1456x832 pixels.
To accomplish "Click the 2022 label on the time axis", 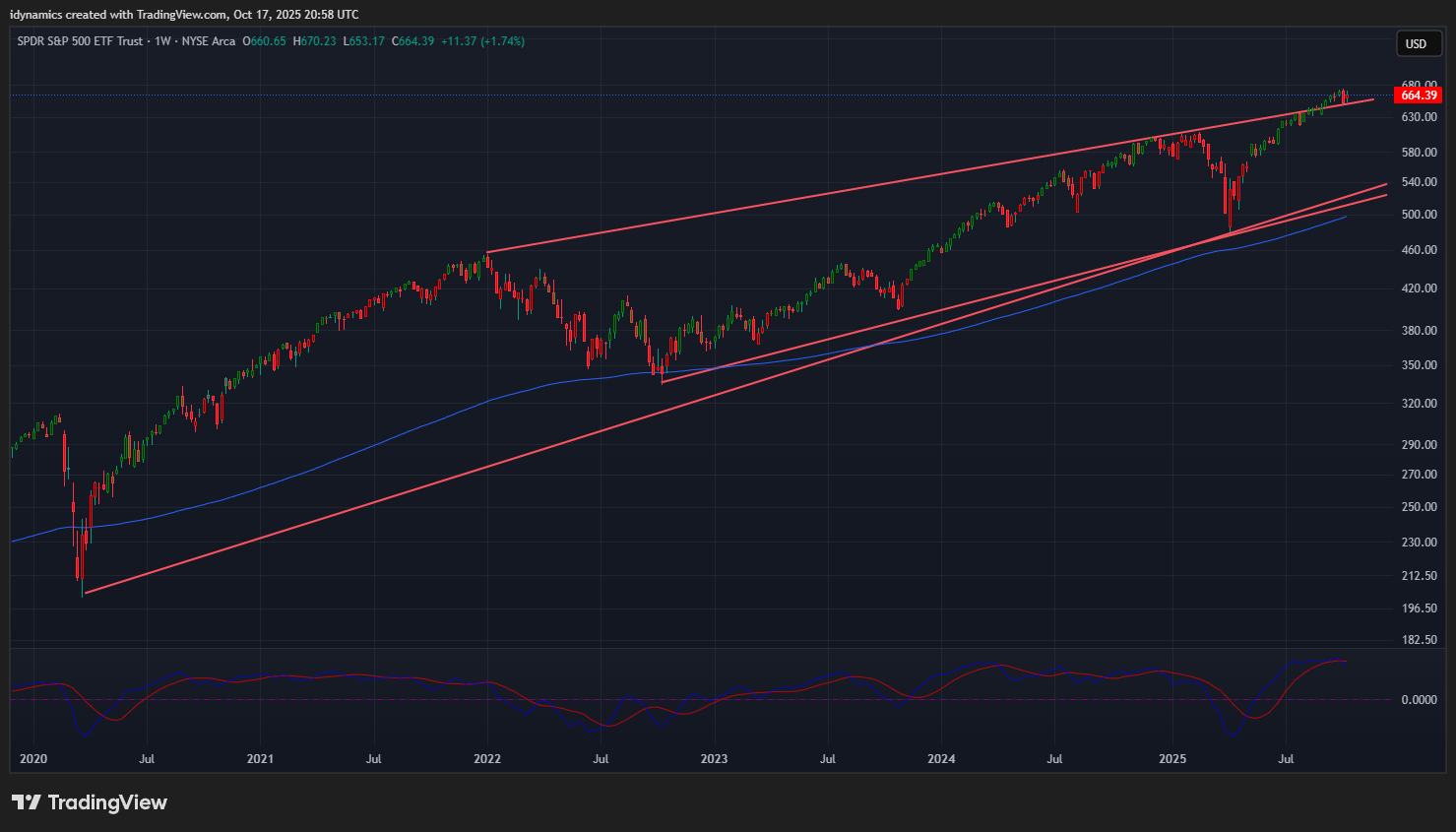I will tap(487, 759).
